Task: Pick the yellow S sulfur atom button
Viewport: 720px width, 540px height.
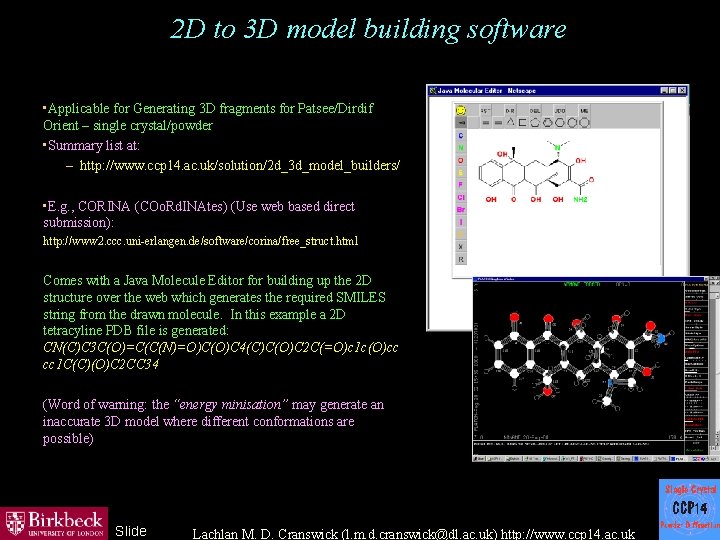Action: (461, 173)
